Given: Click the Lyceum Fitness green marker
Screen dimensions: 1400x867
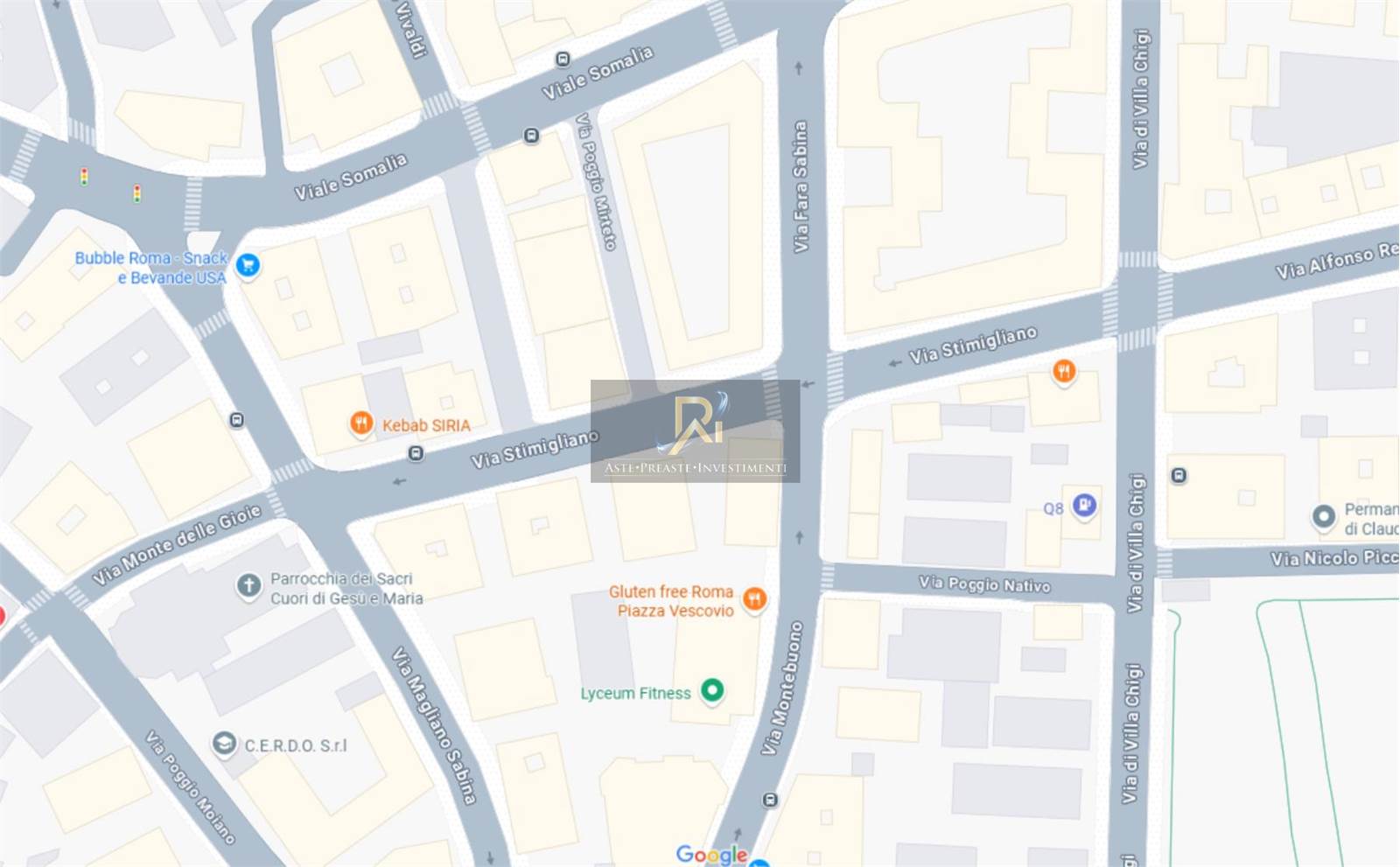Looking at the screenshot, I should (712, 691).
